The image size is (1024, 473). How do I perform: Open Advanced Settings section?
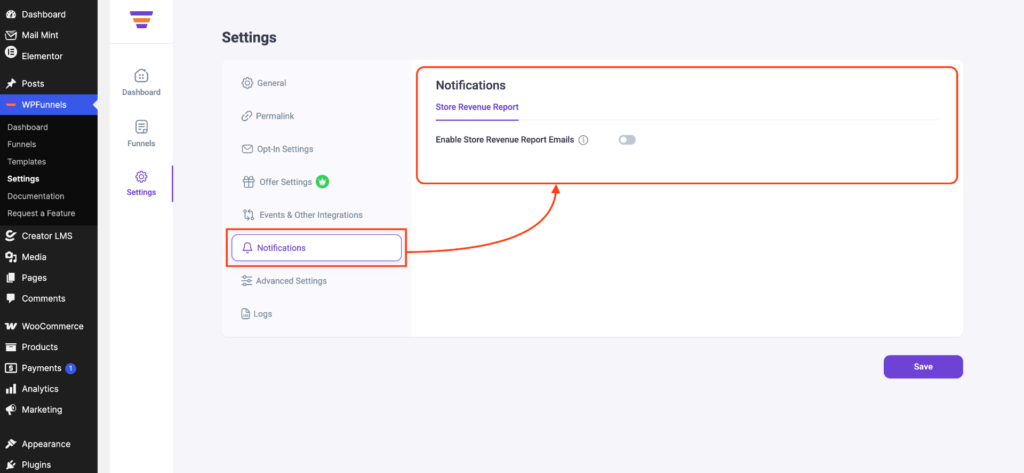tap(283, 281)
